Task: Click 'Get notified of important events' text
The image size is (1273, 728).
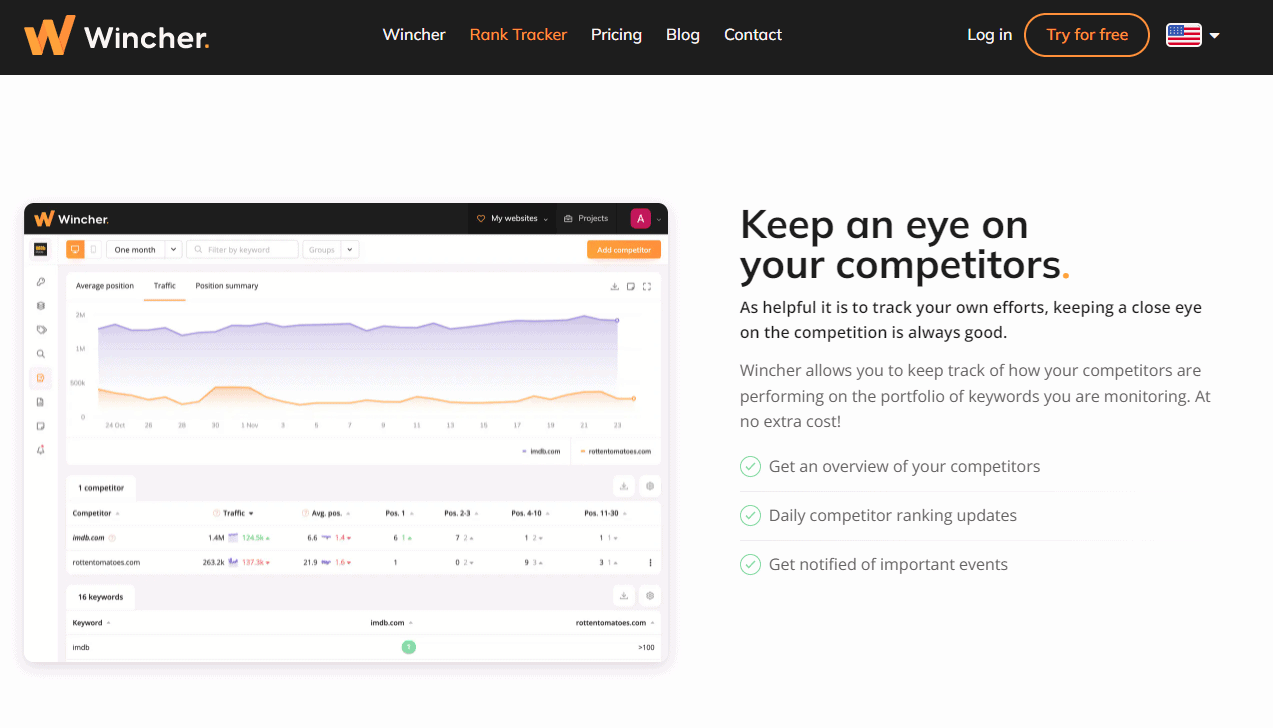Action: coord(888,565)
